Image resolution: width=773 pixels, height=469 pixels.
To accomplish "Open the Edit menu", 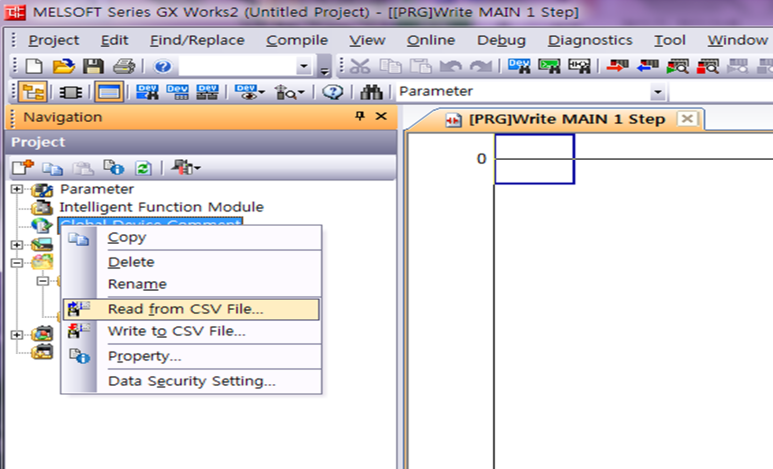I will coord(114,40).
